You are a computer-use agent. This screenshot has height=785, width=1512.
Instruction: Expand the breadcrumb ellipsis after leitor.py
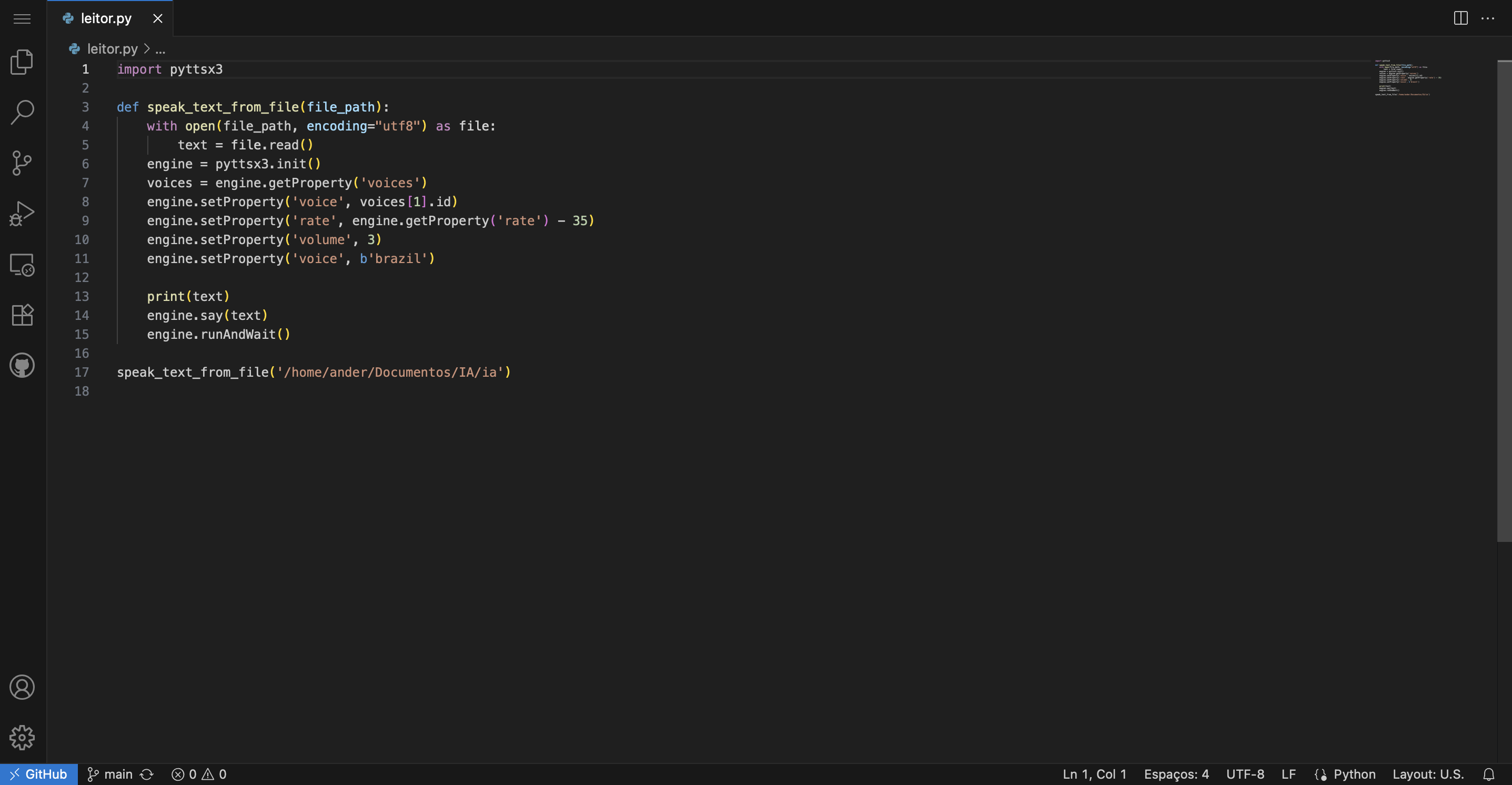tap(160, 49)
